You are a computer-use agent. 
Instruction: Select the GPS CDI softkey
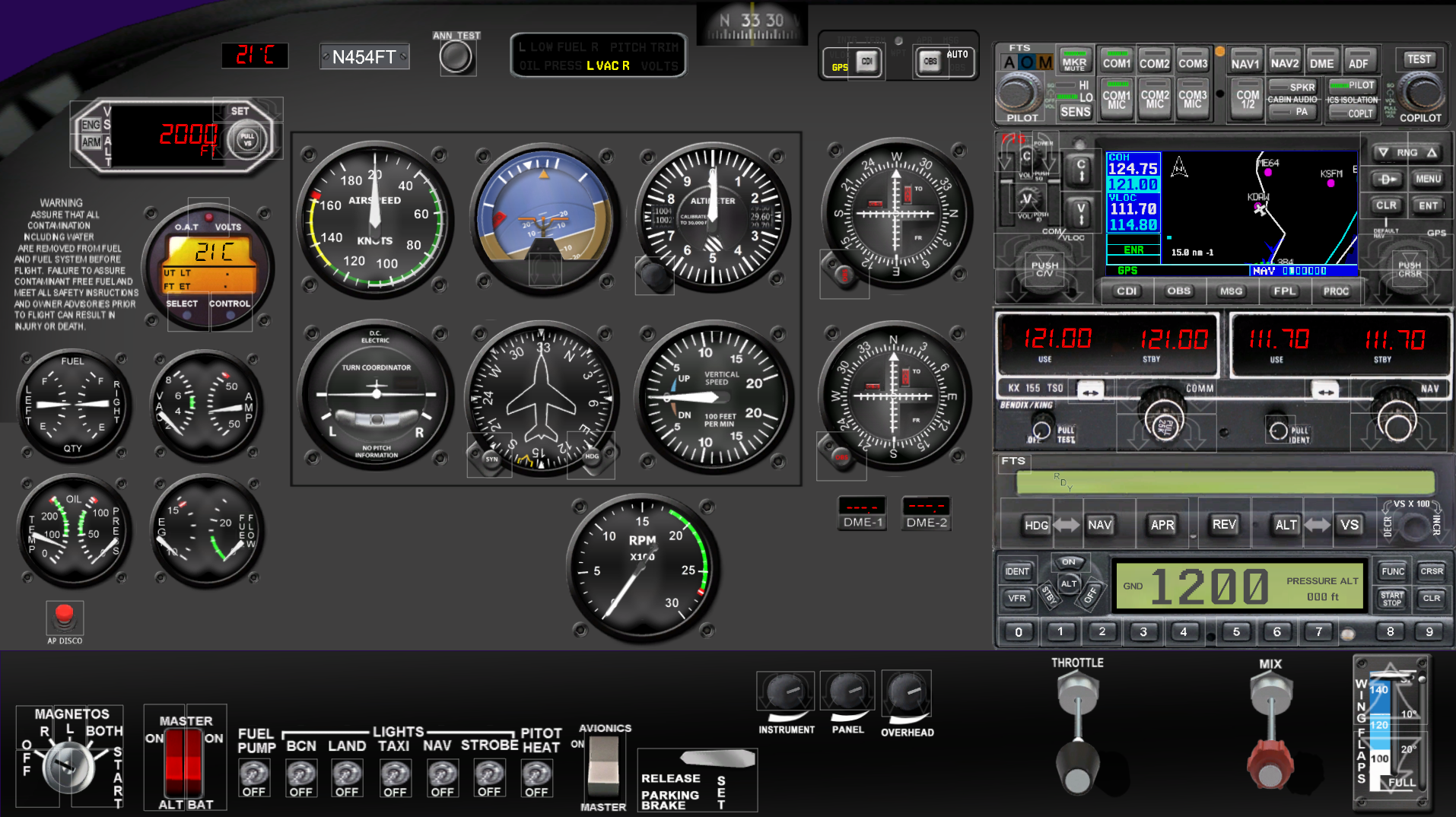tap(1127, 291)
